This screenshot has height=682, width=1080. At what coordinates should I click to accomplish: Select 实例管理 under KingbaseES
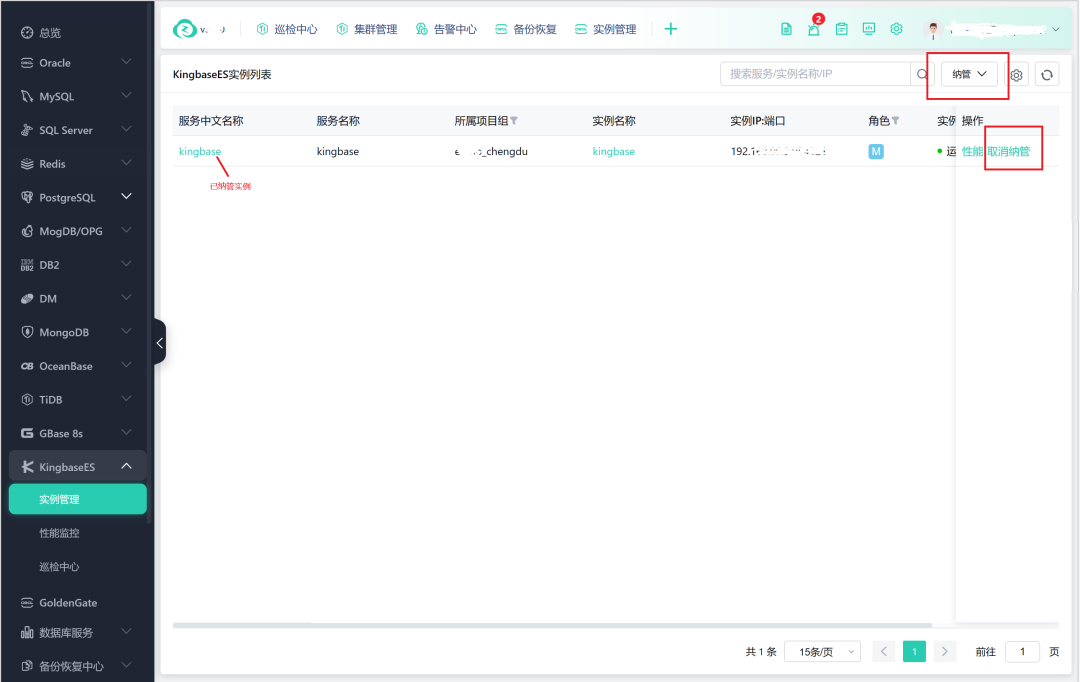coord(78,499)
